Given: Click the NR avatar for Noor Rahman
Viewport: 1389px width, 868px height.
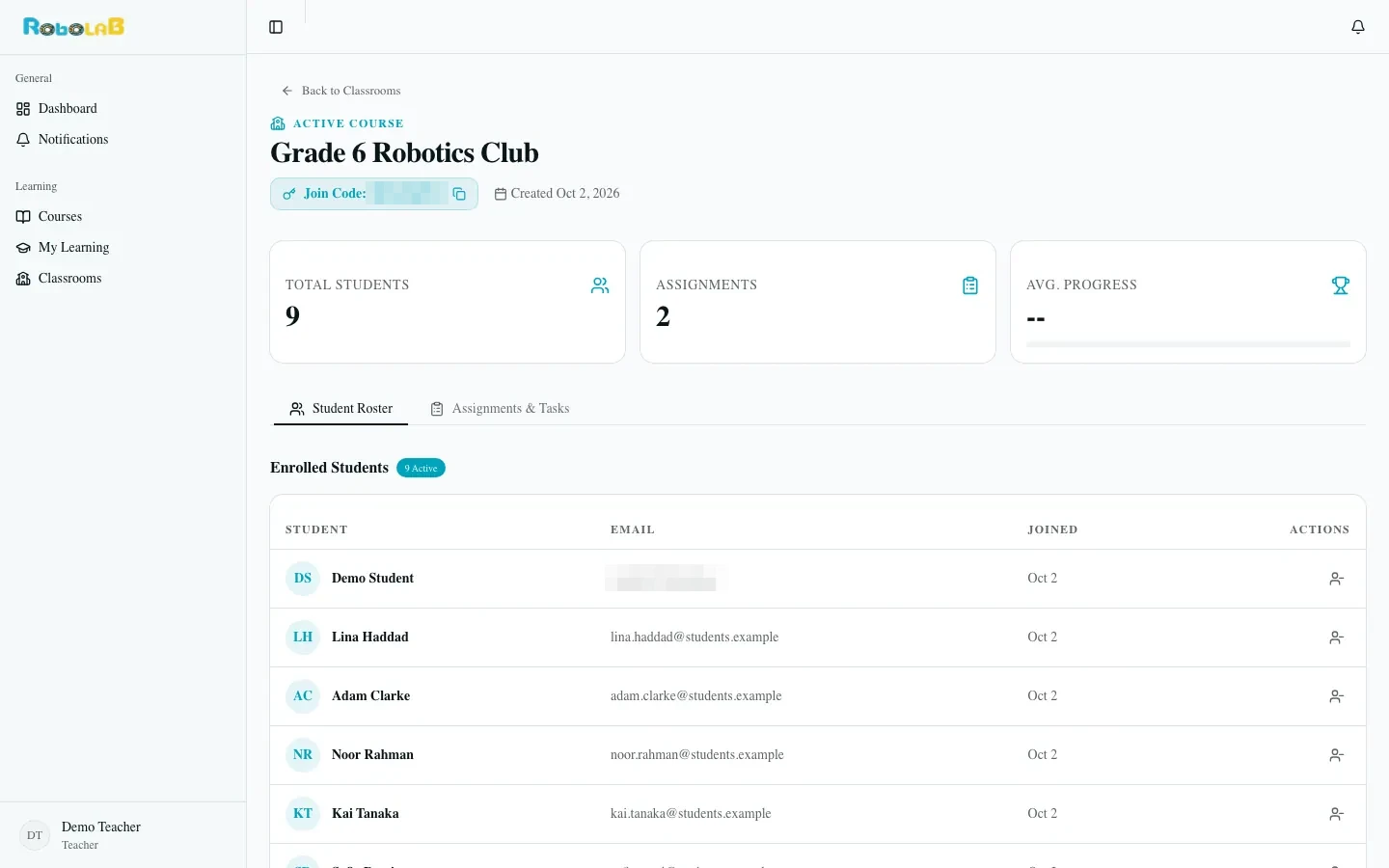Looking at the screenshot, I should [x=303, y=755].
